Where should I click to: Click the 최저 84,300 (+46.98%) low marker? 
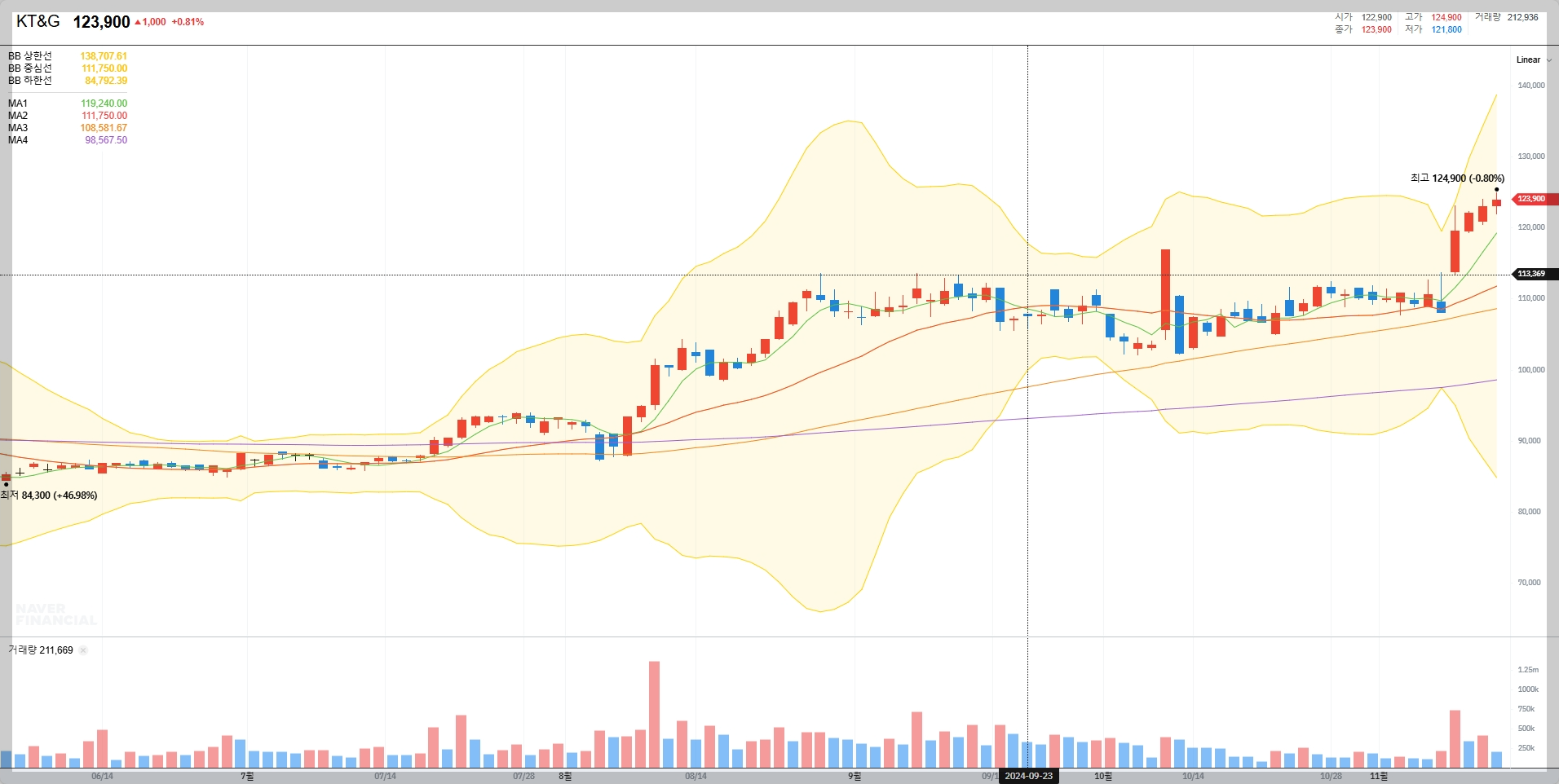(49, 496)
